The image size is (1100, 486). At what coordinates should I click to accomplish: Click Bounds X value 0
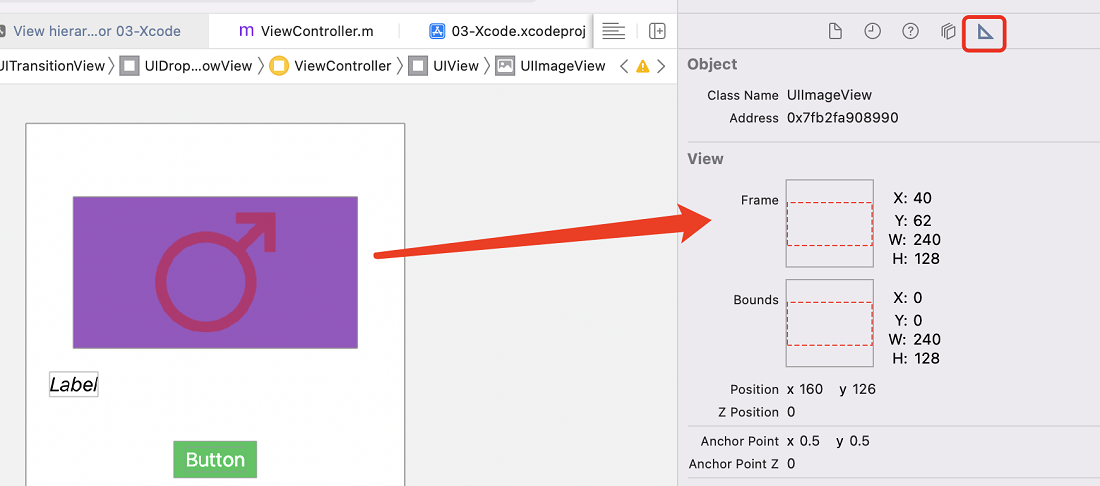918,298
